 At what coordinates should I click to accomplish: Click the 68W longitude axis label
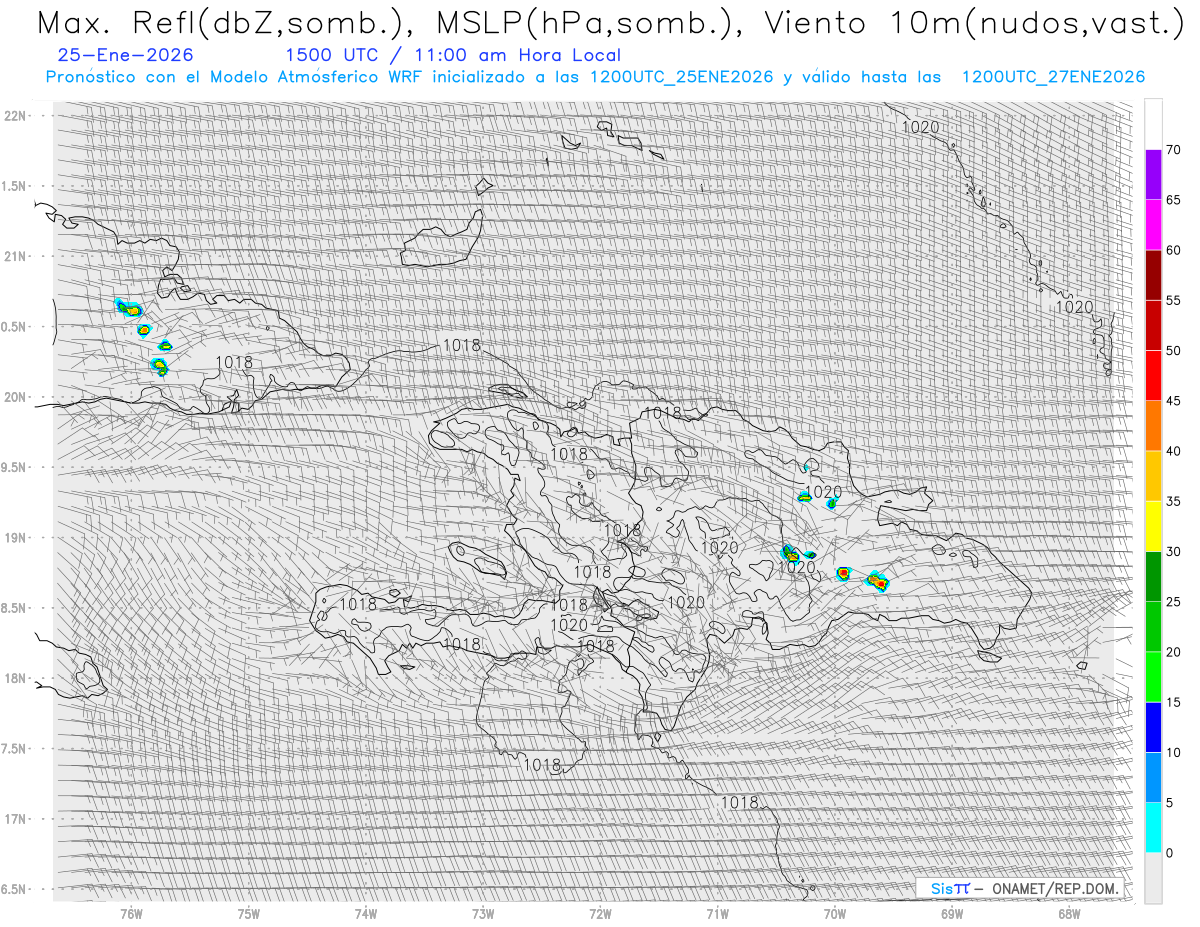coord(1068,914)
